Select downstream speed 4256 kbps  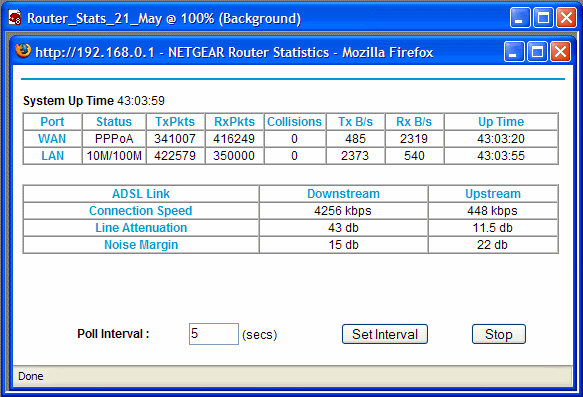point(343,211)
